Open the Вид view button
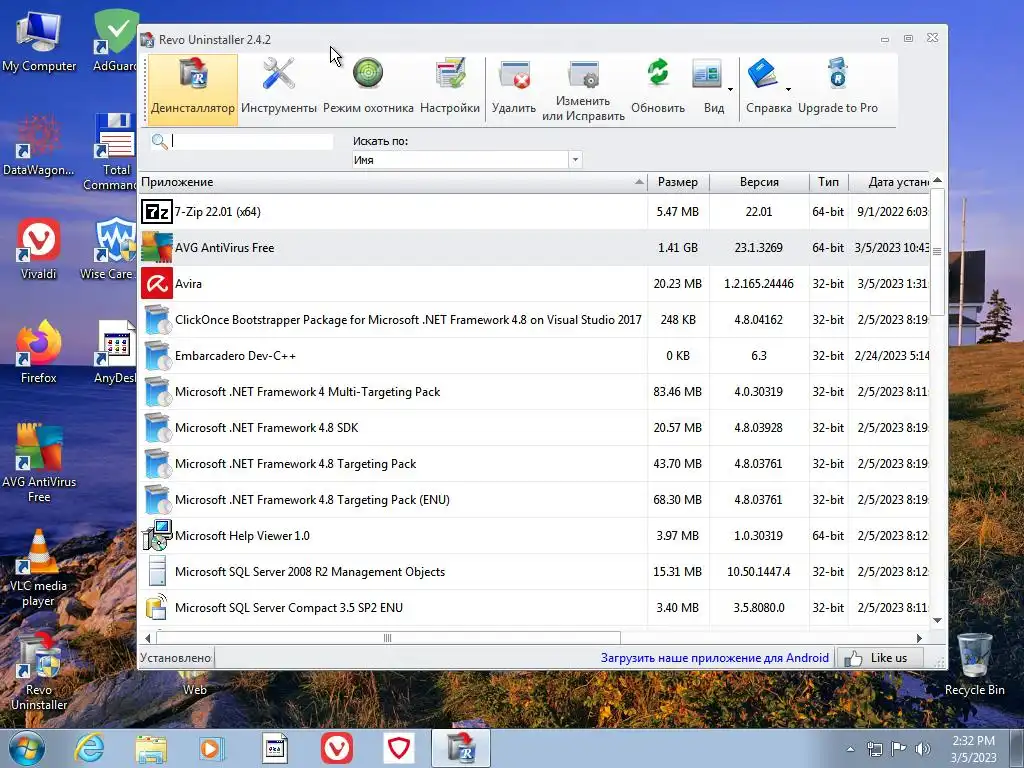 tap(709, 88)
